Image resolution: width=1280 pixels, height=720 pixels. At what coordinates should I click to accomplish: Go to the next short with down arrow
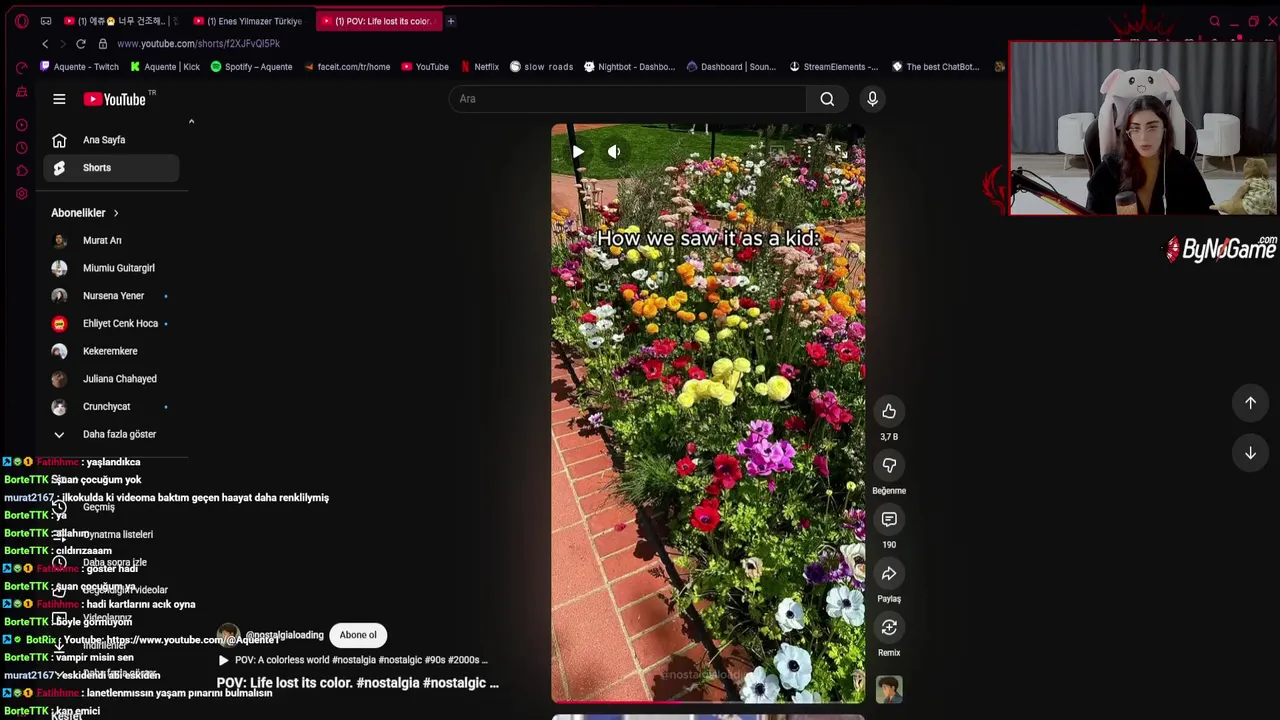(1250, 453)
